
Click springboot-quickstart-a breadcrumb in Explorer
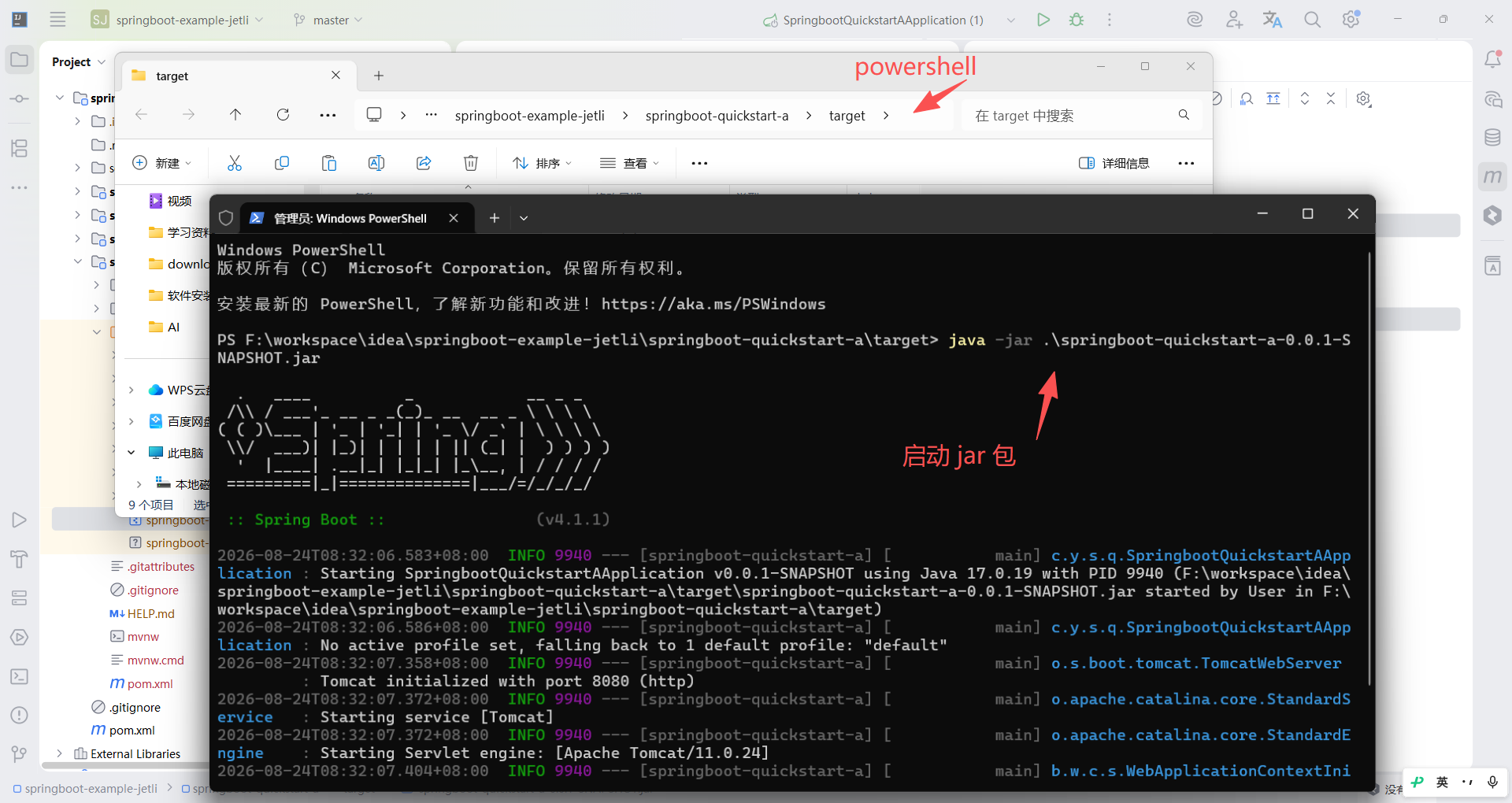coord(717,116)
